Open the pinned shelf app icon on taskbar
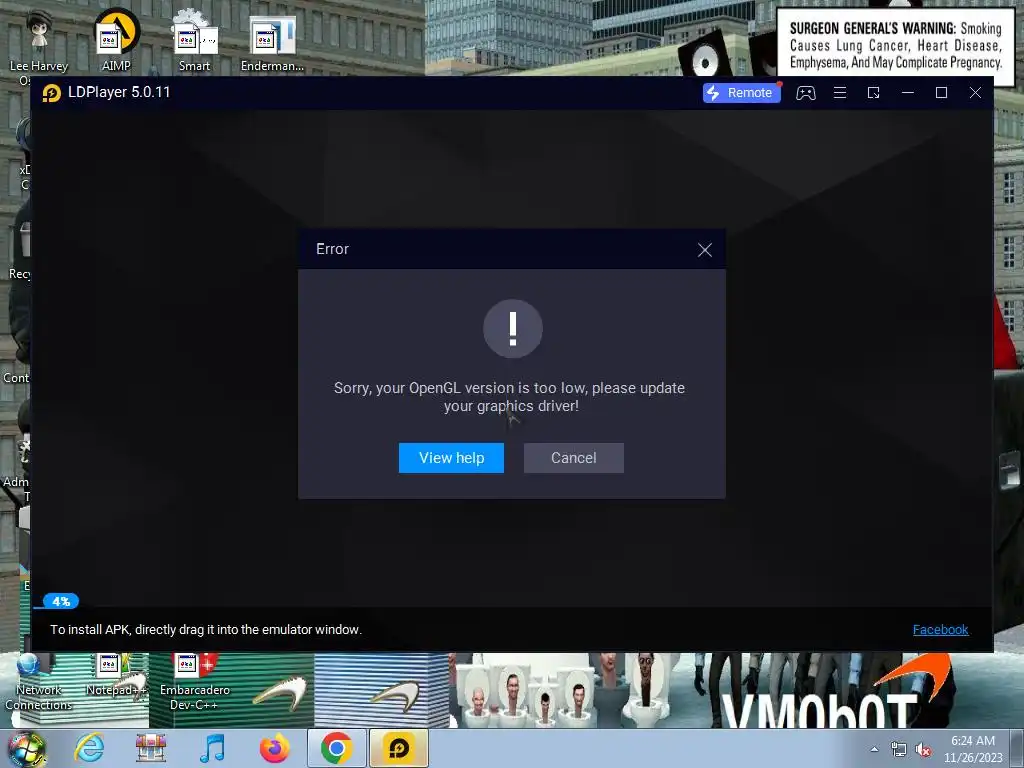Screen dimensions: 1024x768 (151, 748)
